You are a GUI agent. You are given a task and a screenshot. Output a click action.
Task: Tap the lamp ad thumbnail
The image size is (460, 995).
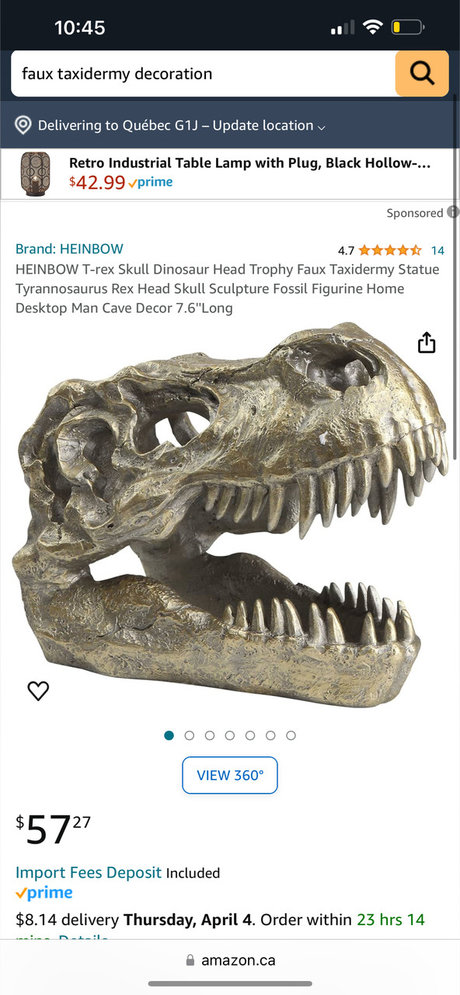tap(35, 173)
